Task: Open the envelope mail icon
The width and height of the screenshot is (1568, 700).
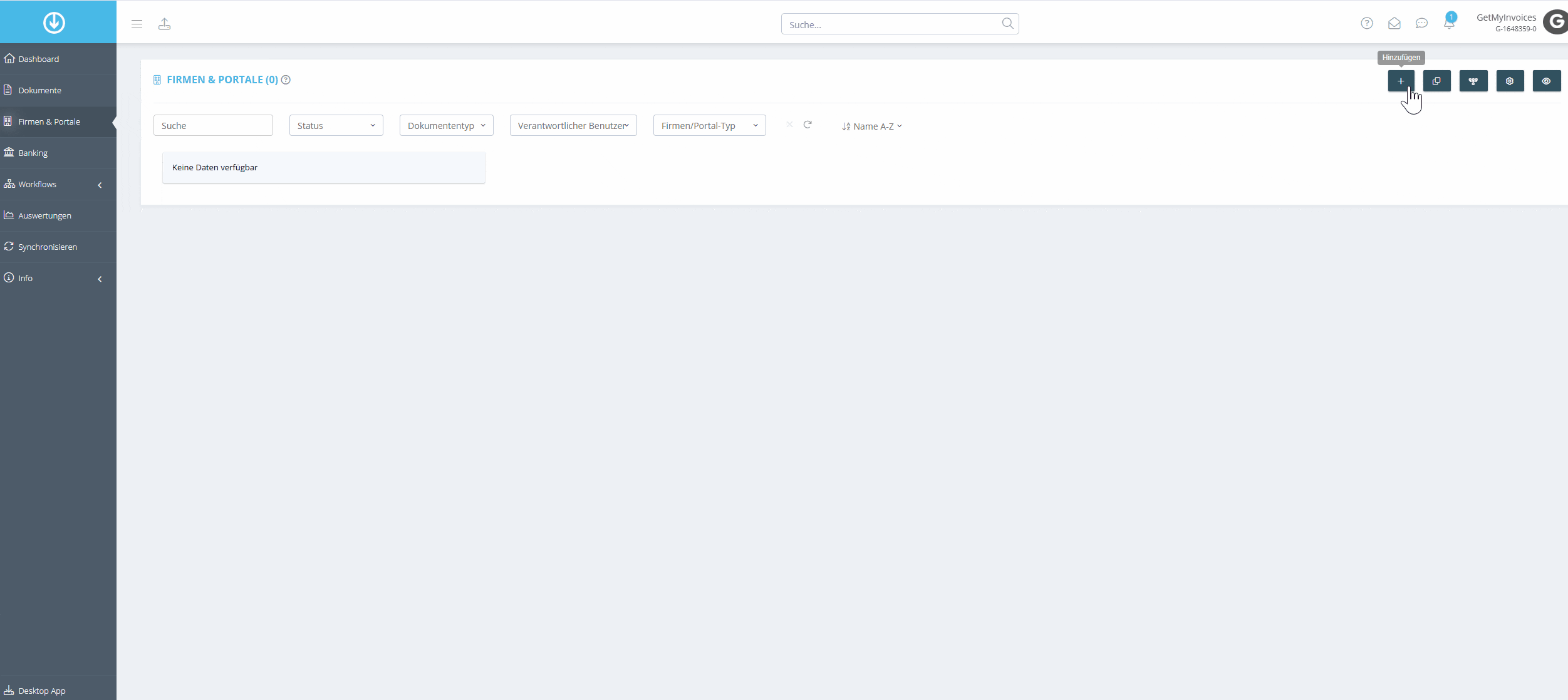Action: tap(1394, 23)
